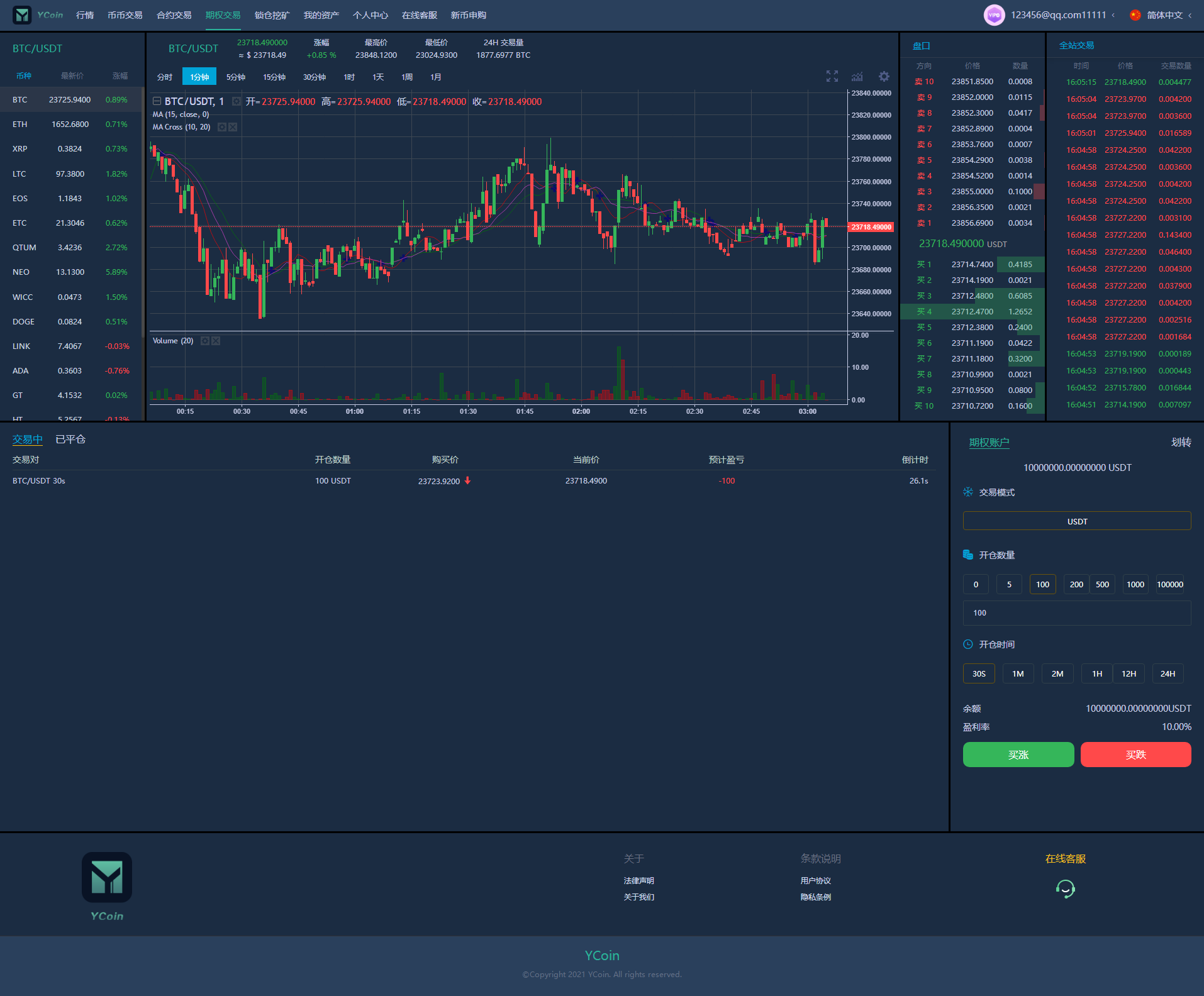Image resolution: width=1204 pixels, height=996 pixels.
Task: Open chart settings gear icon
Action: pyautogui.click(x=884, y=77)
